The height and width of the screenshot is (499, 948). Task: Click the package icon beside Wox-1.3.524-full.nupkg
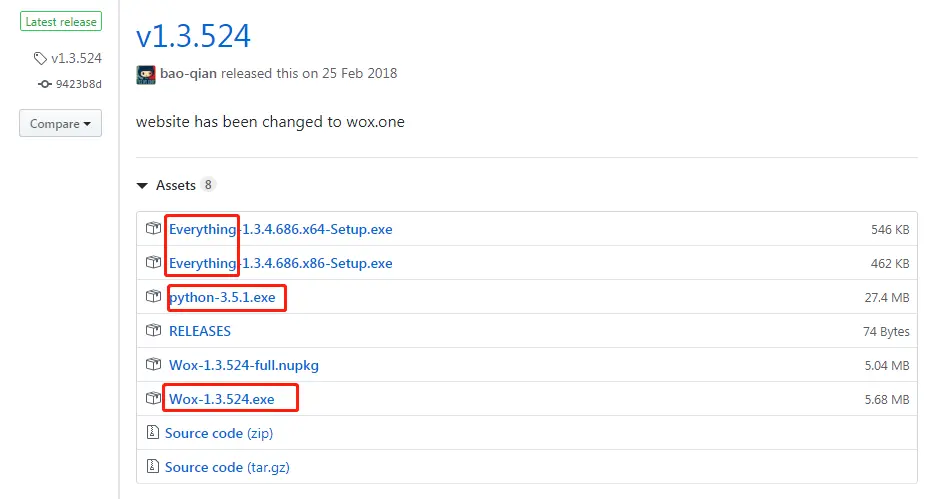pyautogui.click(x=154, y=364)
